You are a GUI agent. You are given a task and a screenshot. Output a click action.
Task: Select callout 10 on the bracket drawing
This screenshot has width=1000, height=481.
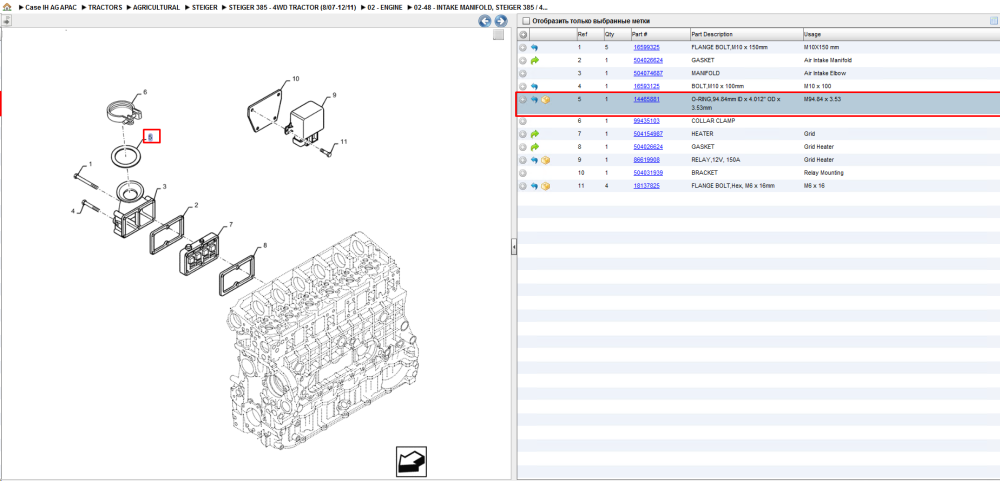tap(295, 79)
